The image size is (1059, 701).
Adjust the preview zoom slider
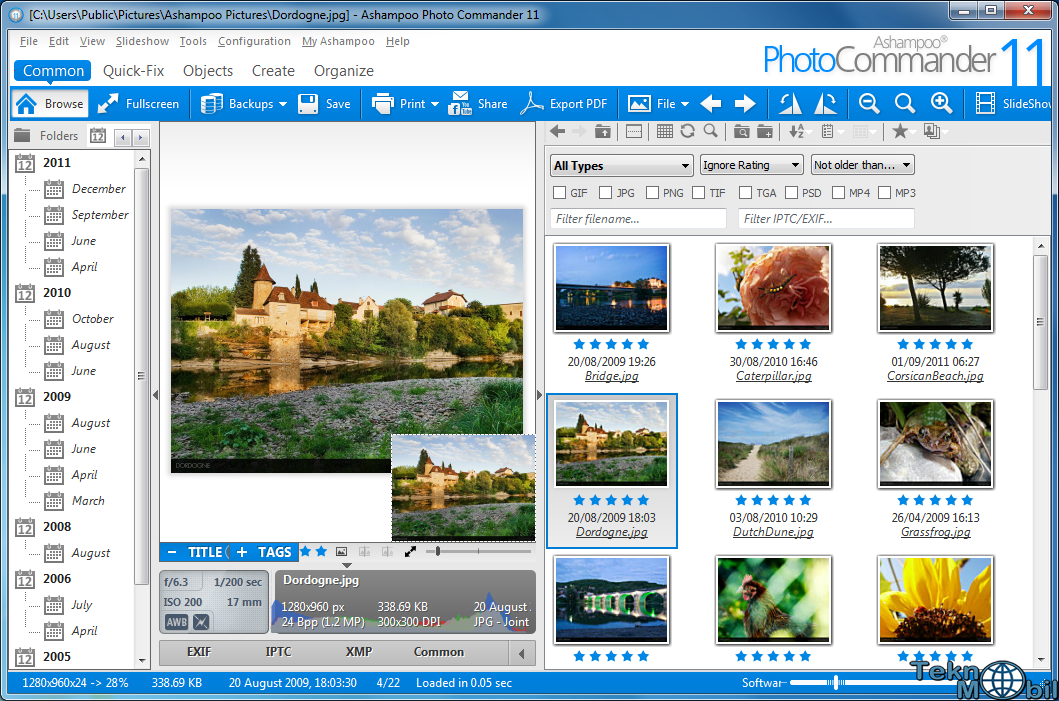438,552
